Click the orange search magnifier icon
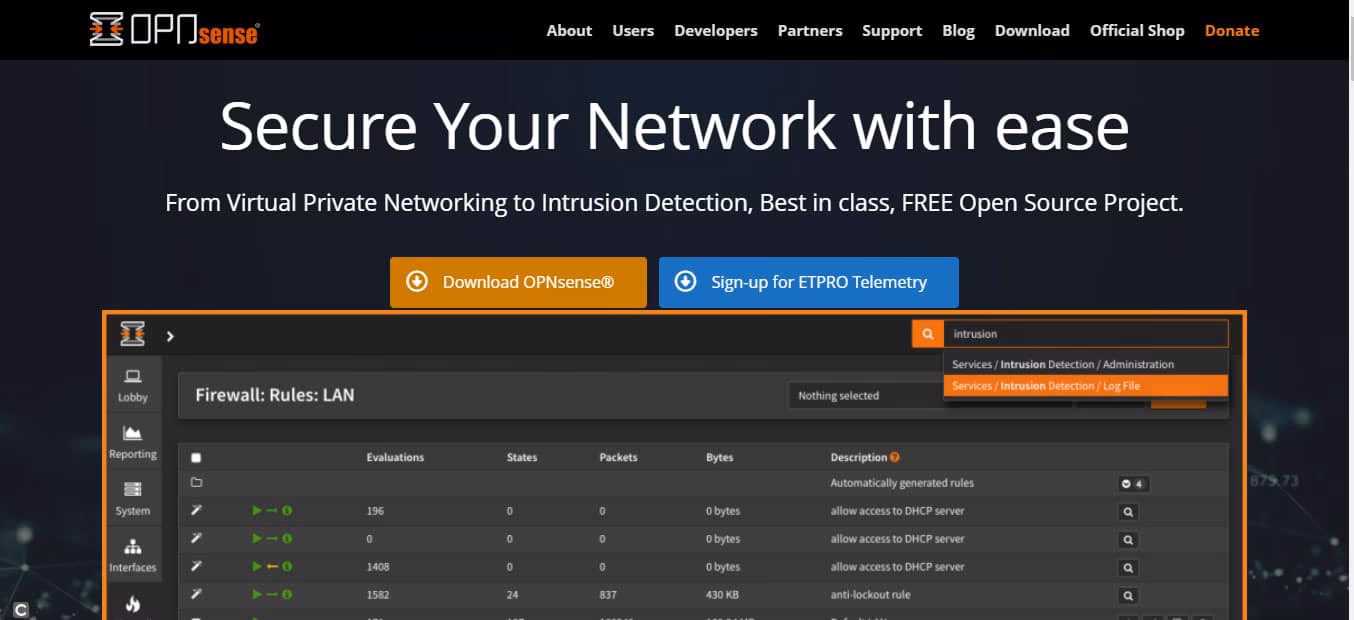 click(x=927, y=334)
